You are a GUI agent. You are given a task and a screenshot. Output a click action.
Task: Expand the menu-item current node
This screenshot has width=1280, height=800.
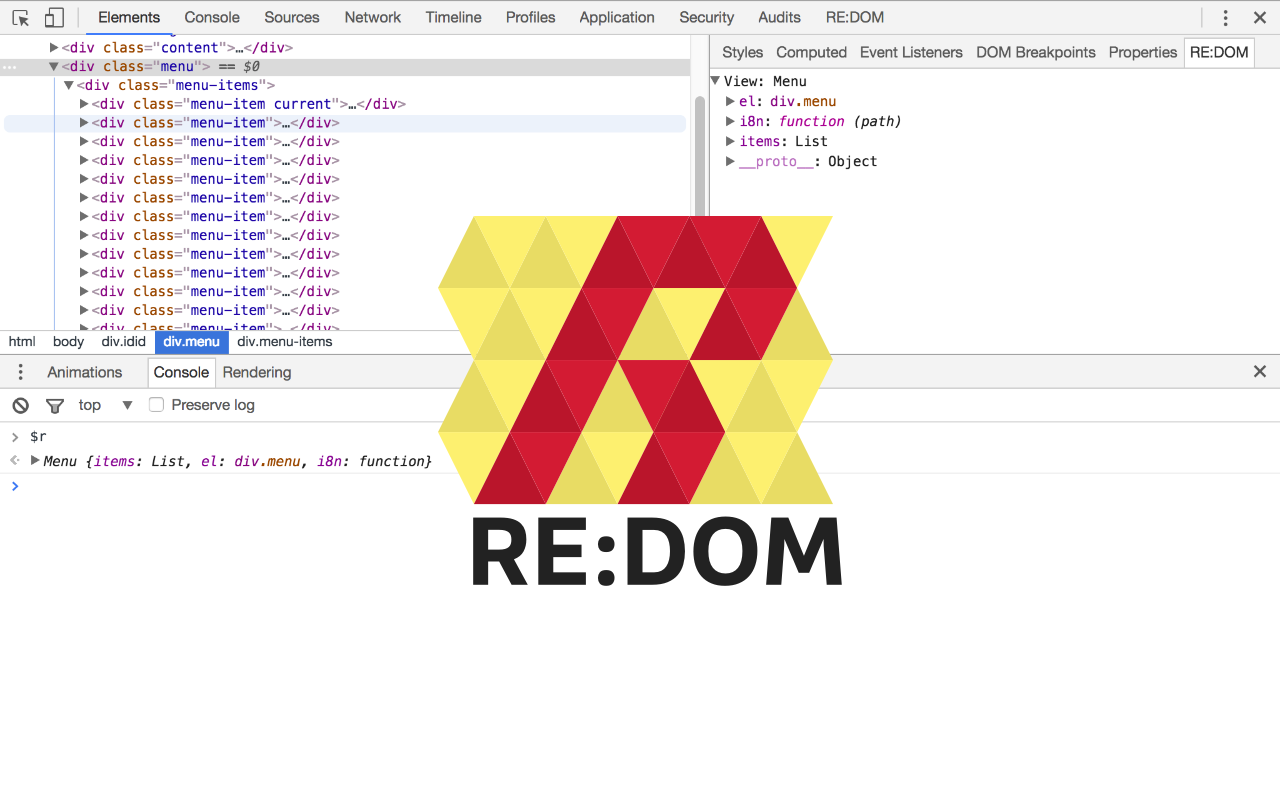pos(85,104)
